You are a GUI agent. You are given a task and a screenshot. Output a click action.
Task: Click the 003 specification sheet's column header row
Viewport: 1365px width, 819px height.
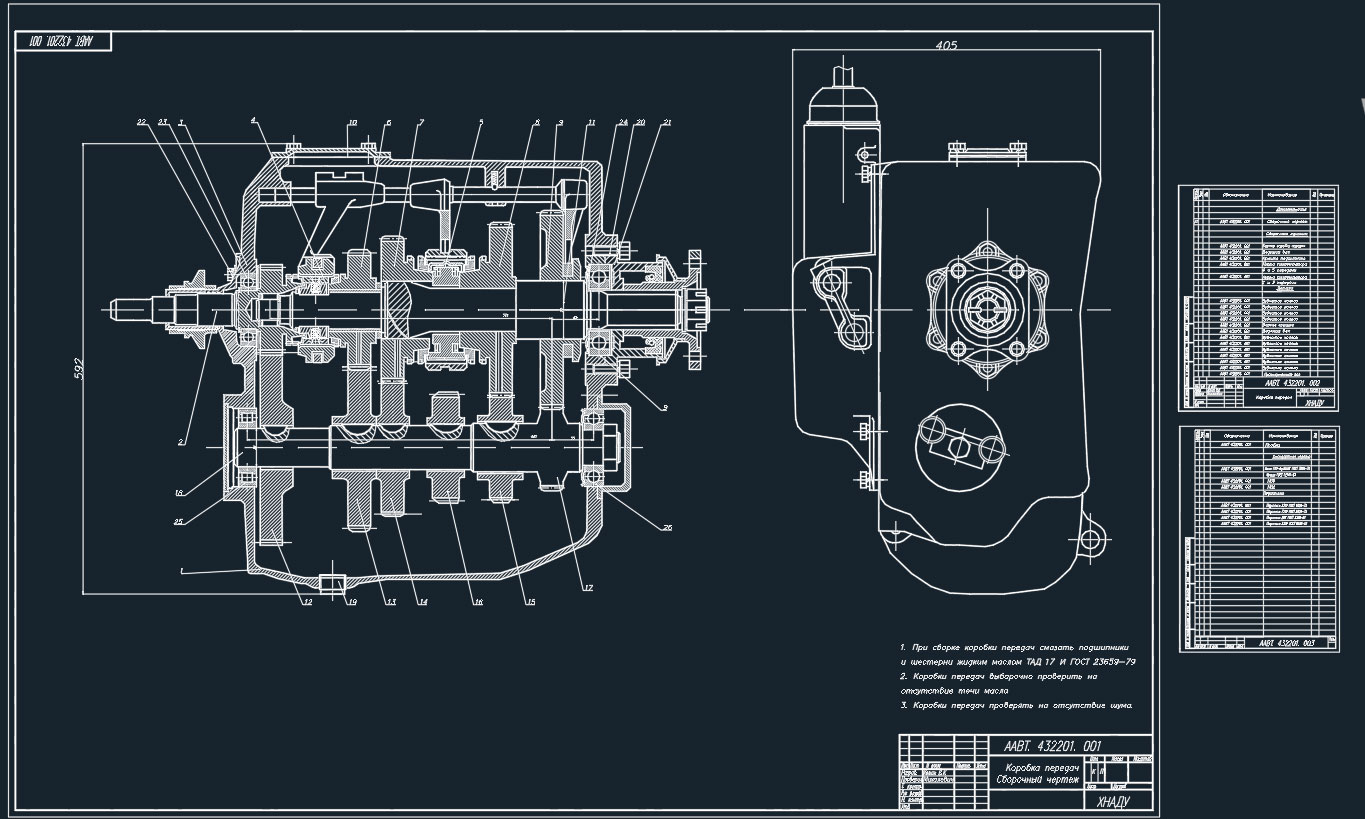[x=1263, y=436]
